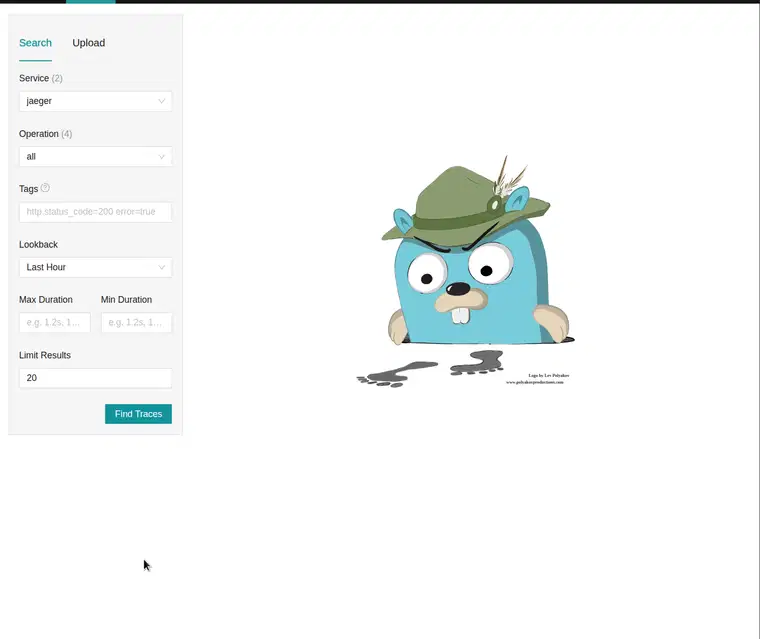
Task: Click the Lookback label text
Action: point(38,245)
